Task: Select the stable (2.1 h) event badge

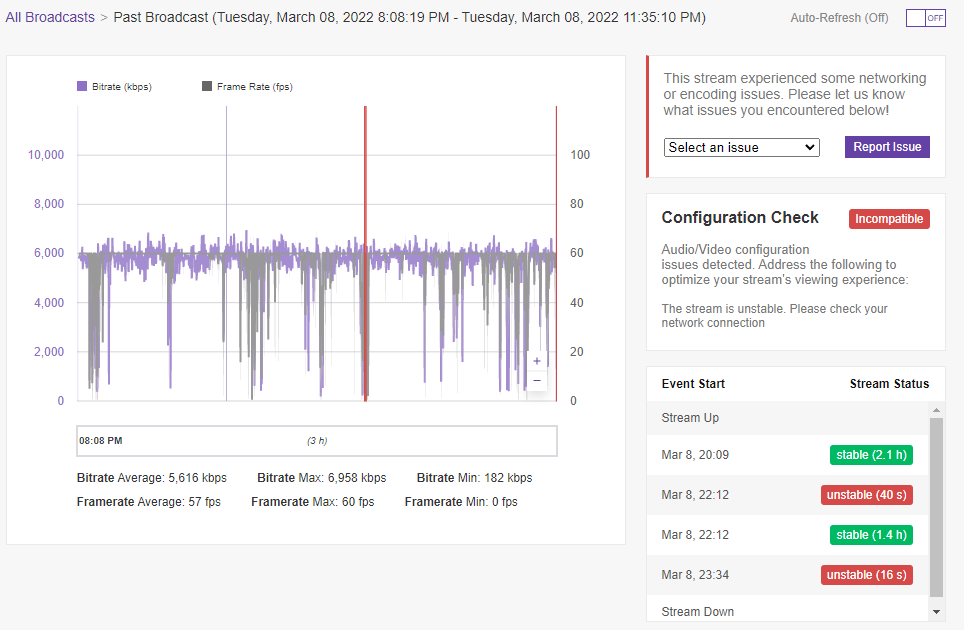Action: click(871, 455)
